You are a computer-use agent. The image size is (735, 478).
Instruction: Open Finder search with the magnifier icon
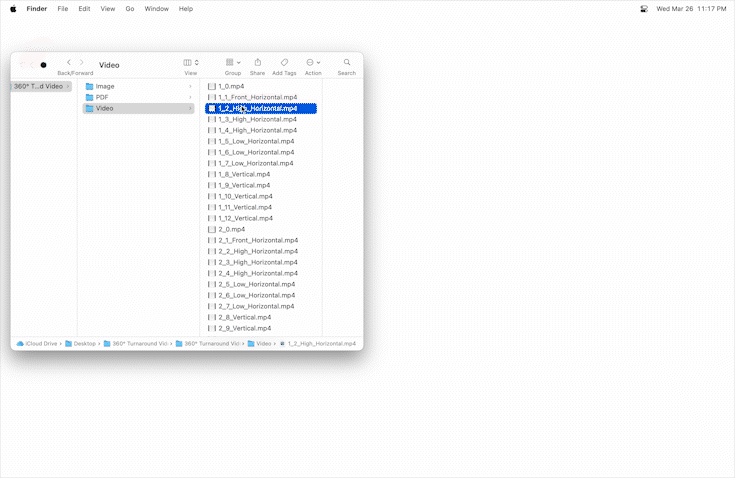pos(347,62)
